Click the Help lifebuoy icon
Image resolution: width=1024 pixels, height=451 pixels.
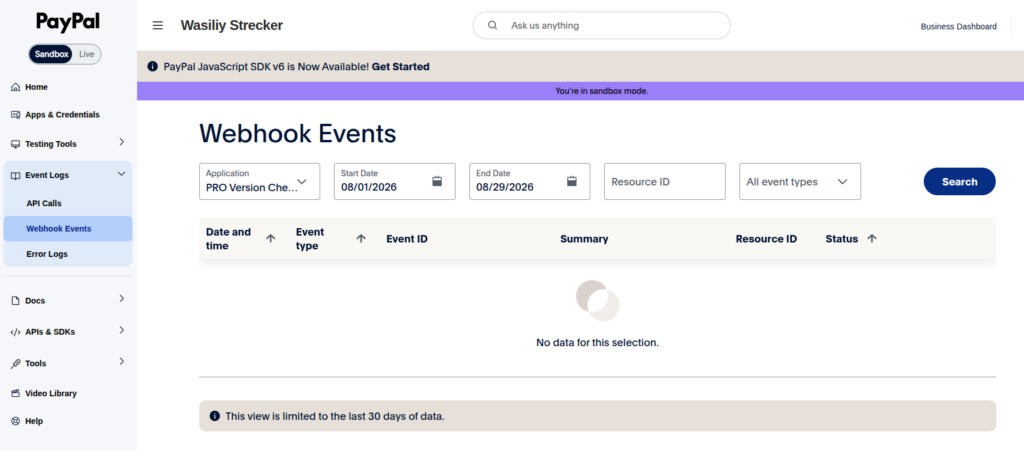[16, 421]
